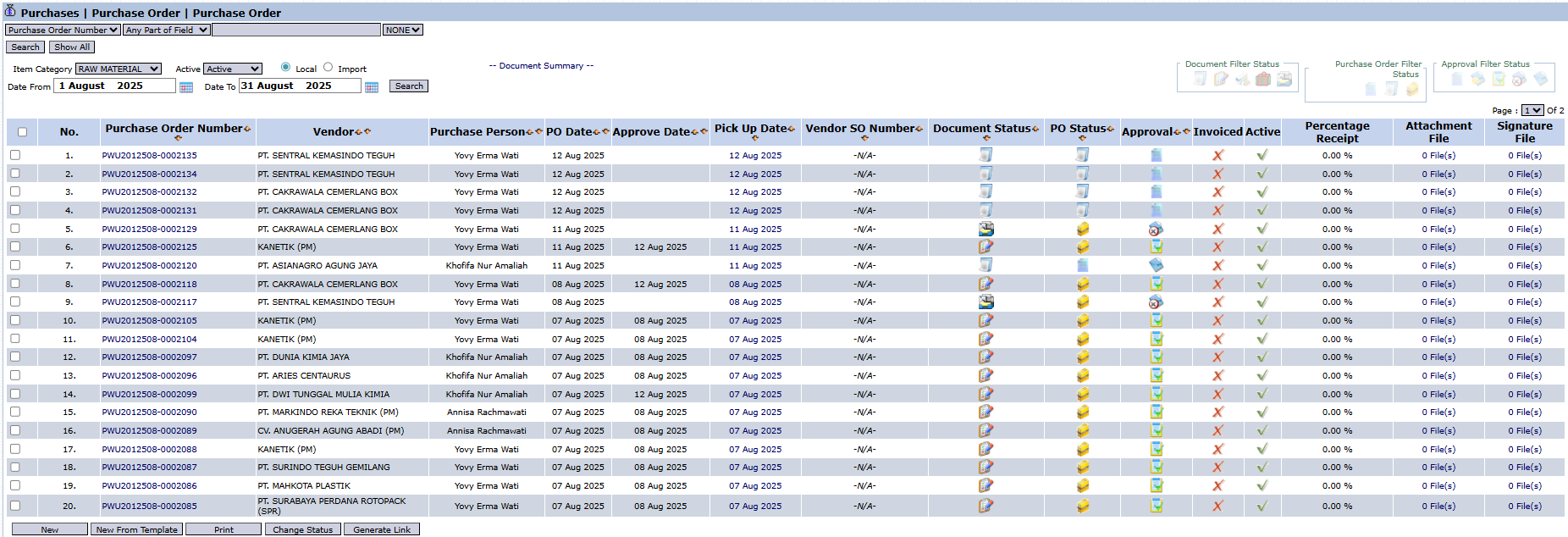Click the Show All button

point(72,47)
